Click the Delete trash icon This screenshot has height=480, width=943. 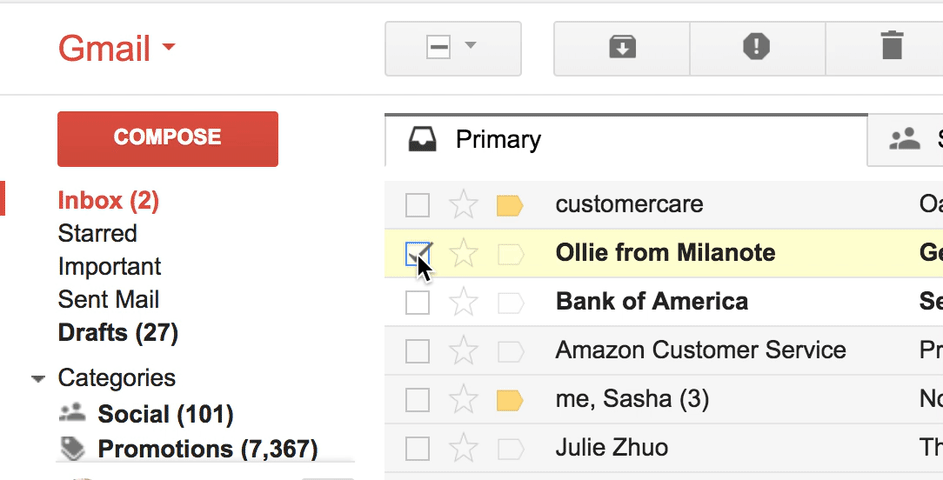pyautogui.click(x=890, y=47)
